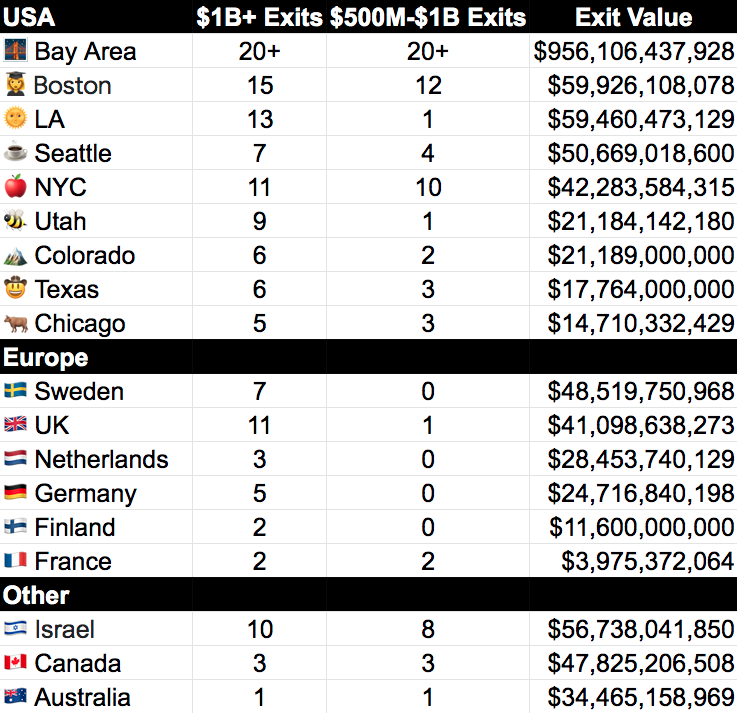Click the Exit Value column header
Screen dimensions: 737x713
coord(634,17)
